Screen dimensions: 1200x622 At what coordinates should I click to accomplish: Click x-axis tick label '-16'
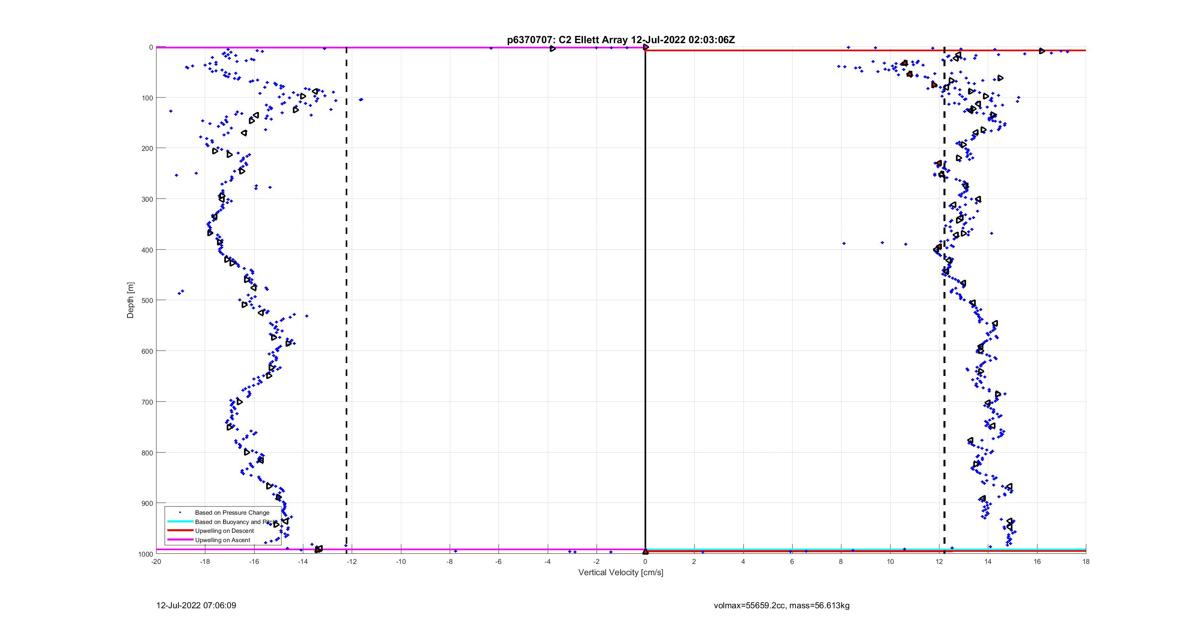click(254, 561)
